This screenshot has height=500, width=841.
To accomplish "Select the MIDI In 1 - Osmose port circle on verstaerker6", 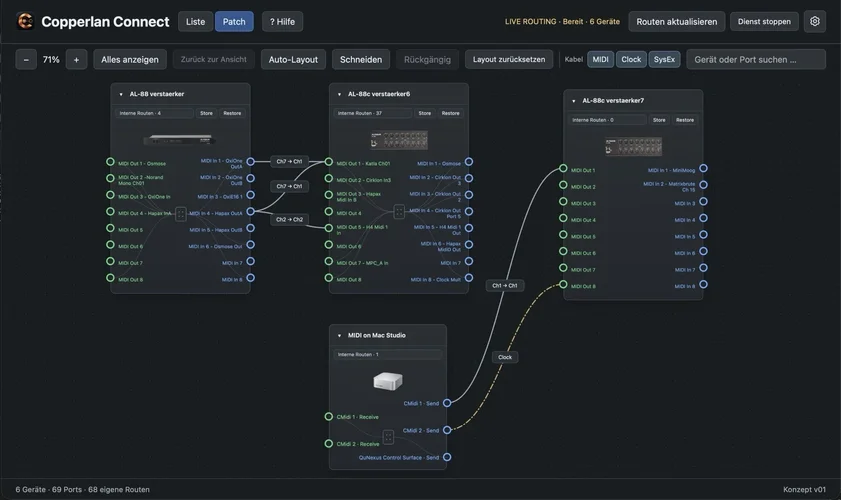I will tap(469, 161).
